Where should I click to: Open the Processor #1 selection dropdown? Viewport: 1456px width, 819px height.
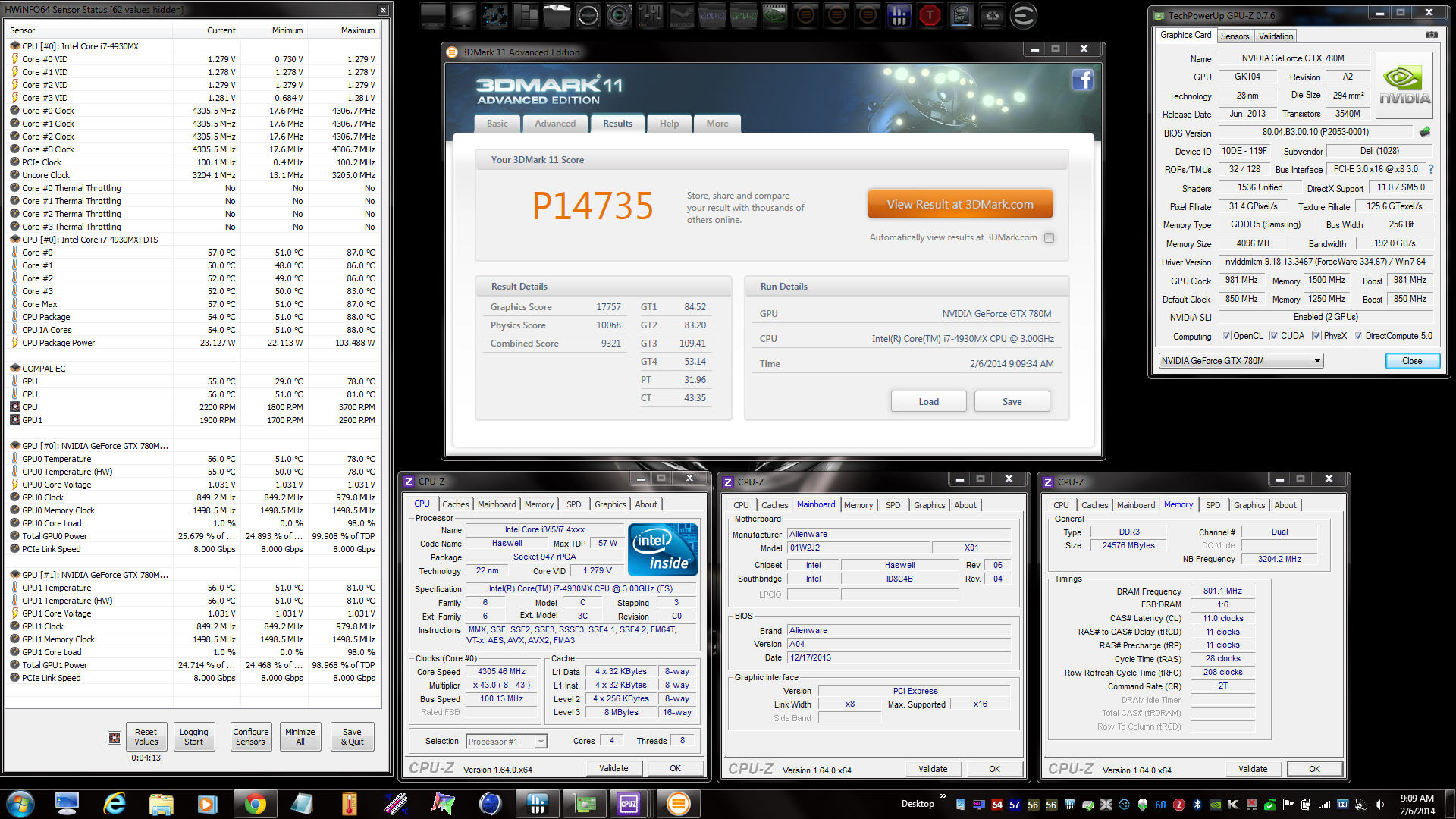point(507,742)
